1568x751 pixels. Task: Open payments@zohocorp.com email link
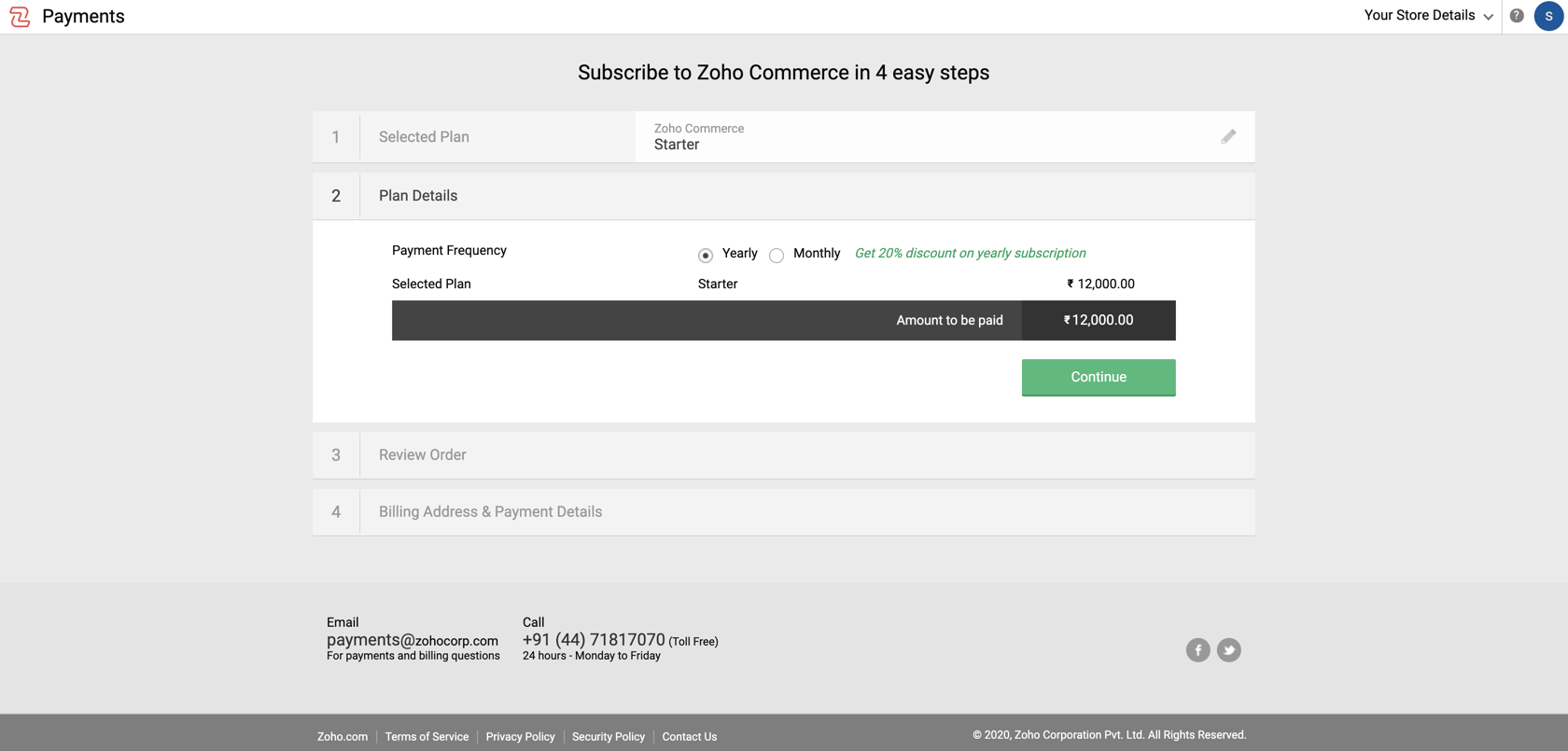pyautogui.click(x=413, y=640)
